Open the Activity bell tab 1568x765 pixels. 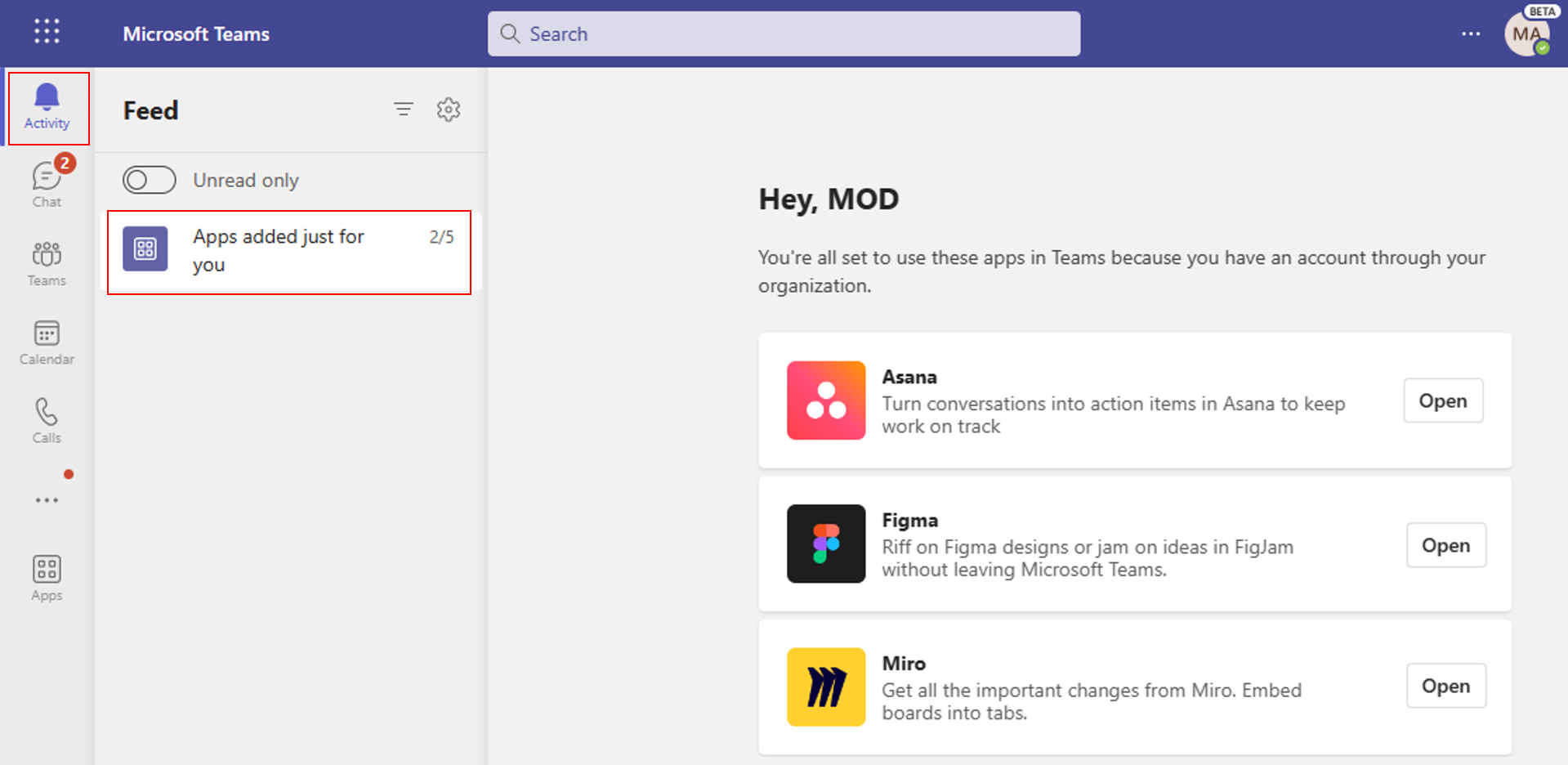click(47, 108)
